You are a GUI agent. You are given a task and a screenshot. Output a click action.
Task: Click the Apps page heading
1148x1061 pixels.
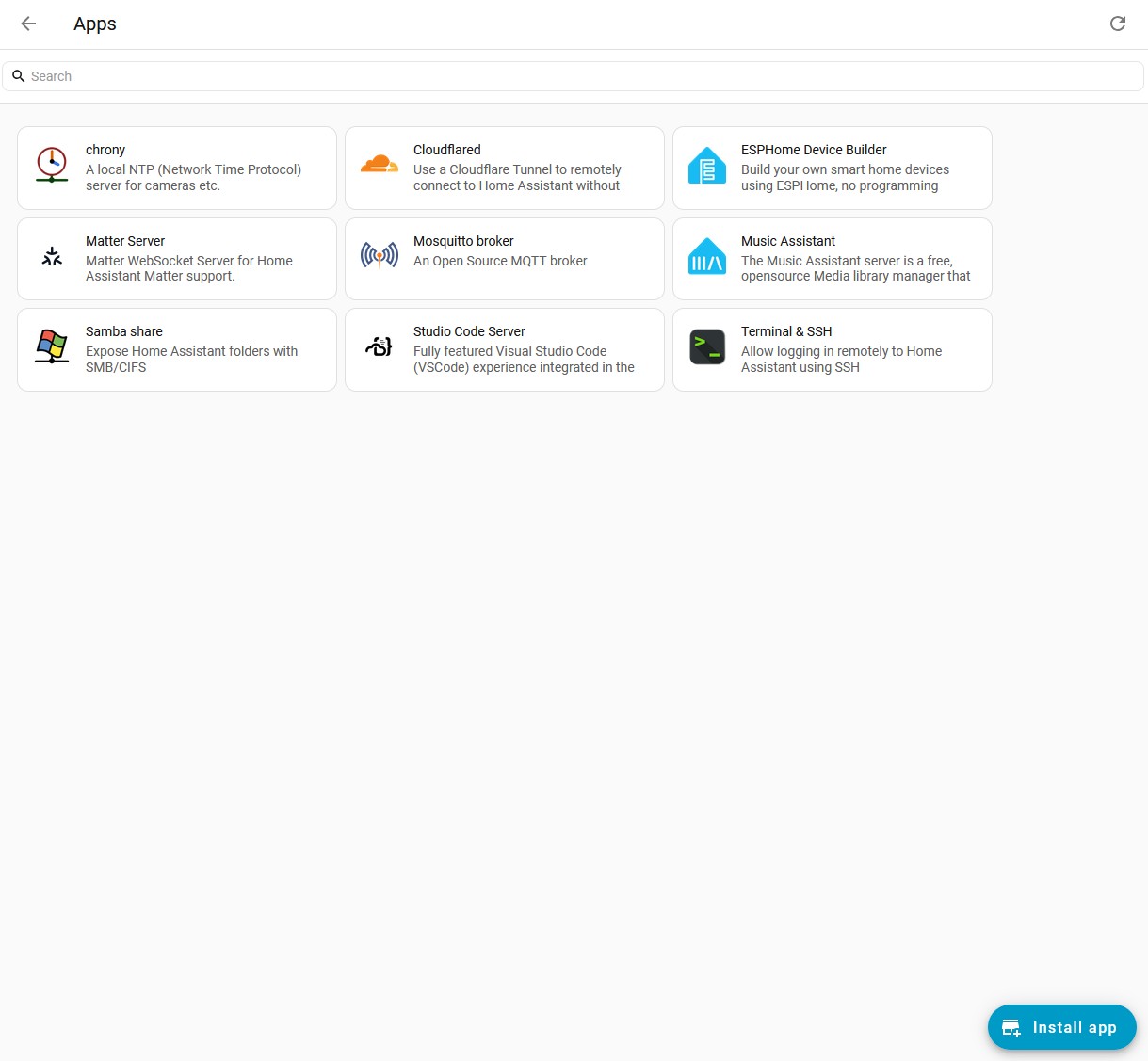95,24
